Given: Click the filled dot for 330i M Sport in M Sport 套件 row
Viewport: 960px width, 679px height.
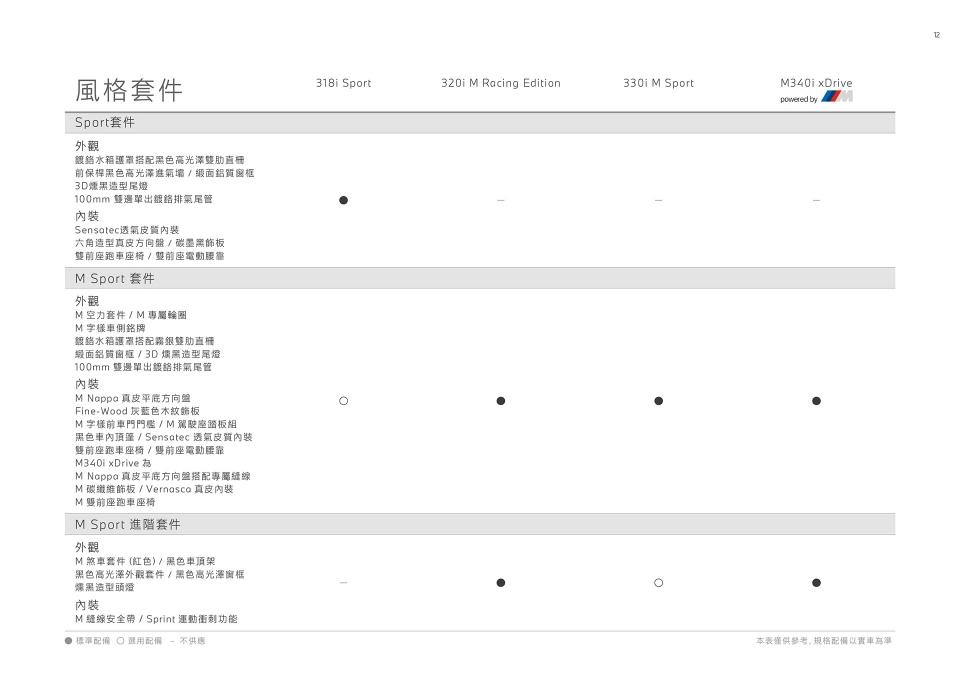Looking at the screenshot, I should coord(658,401).
